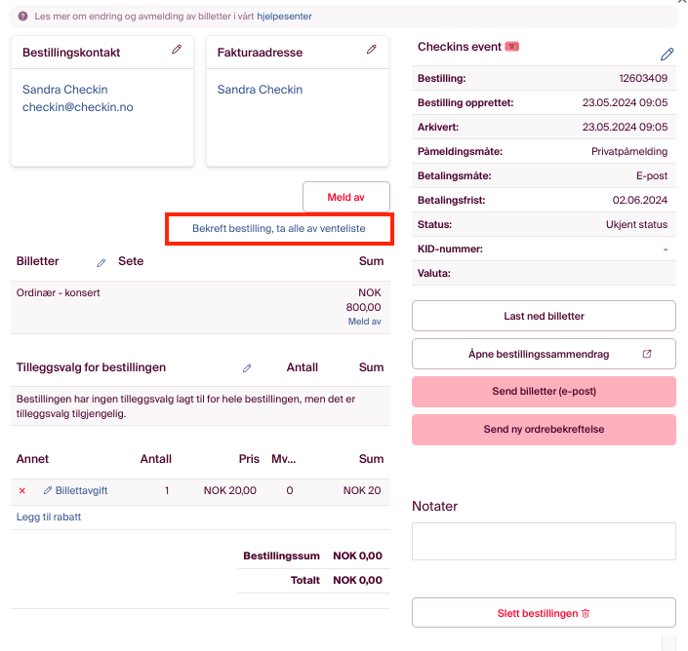Remove Billettavgift with the red X icon

(x=22, y=491)
